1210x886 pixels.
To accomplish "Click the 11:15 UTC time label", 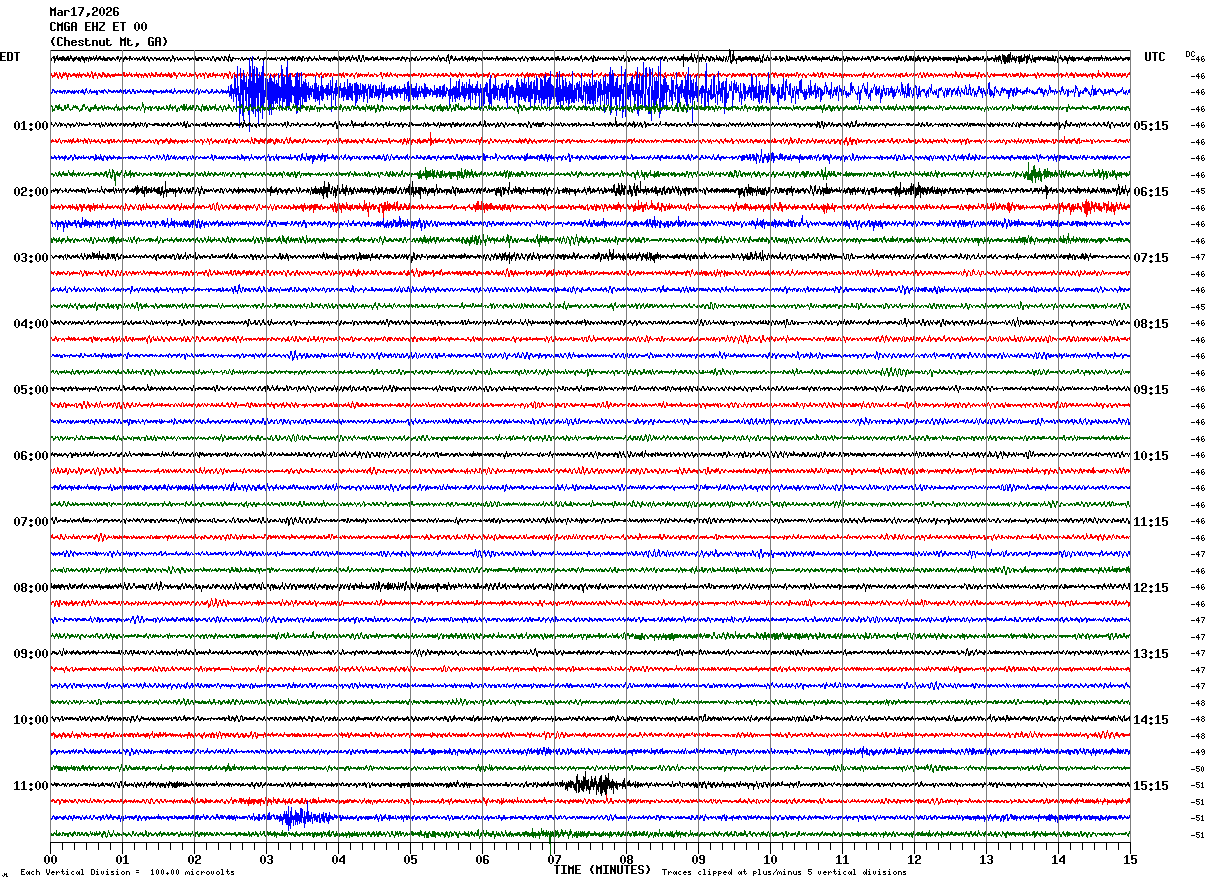I will pyautogui.click(x=1152, y=522).
